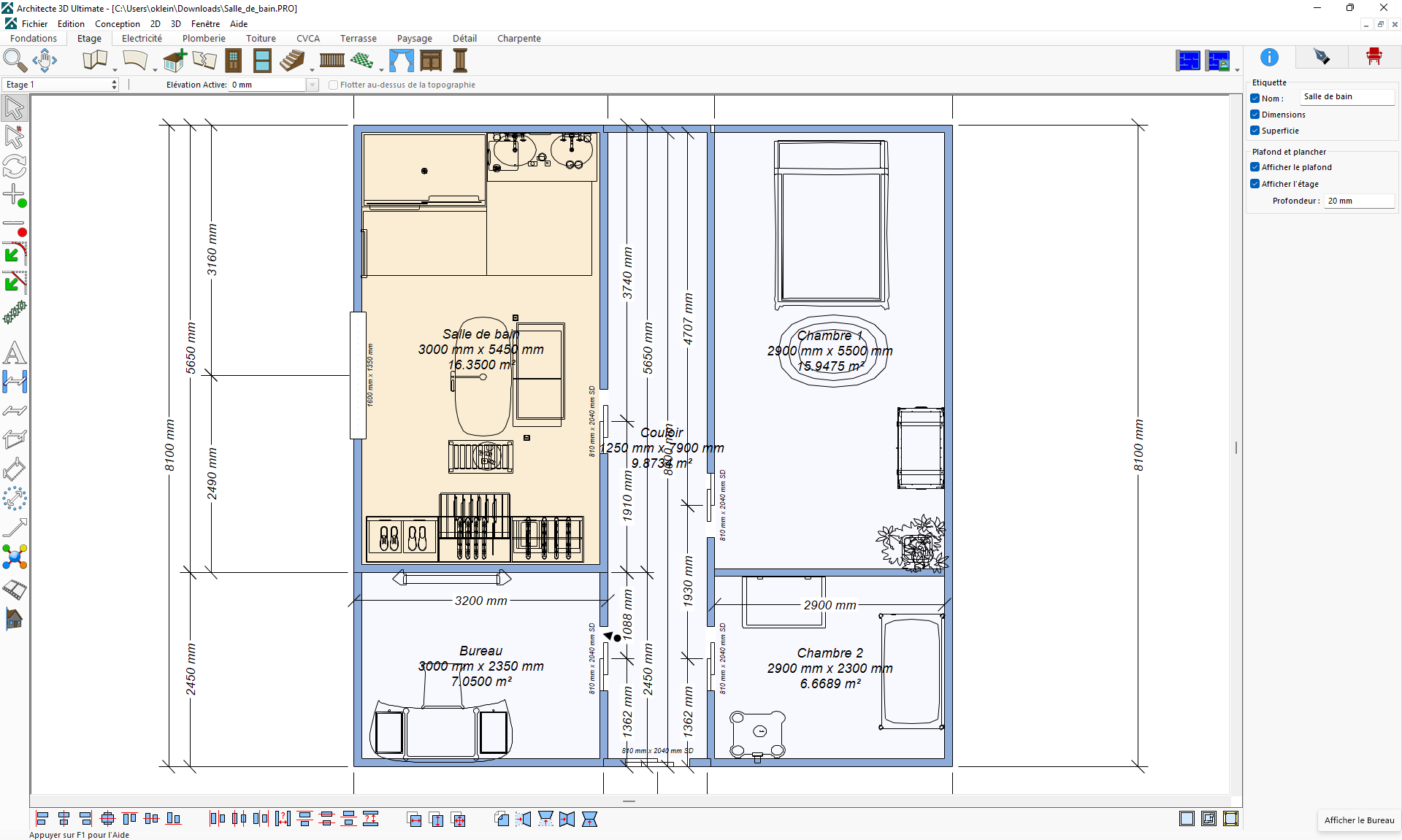Choose the floor slab tool
This screenshot has width=1402, height=840.
[135, 61]
